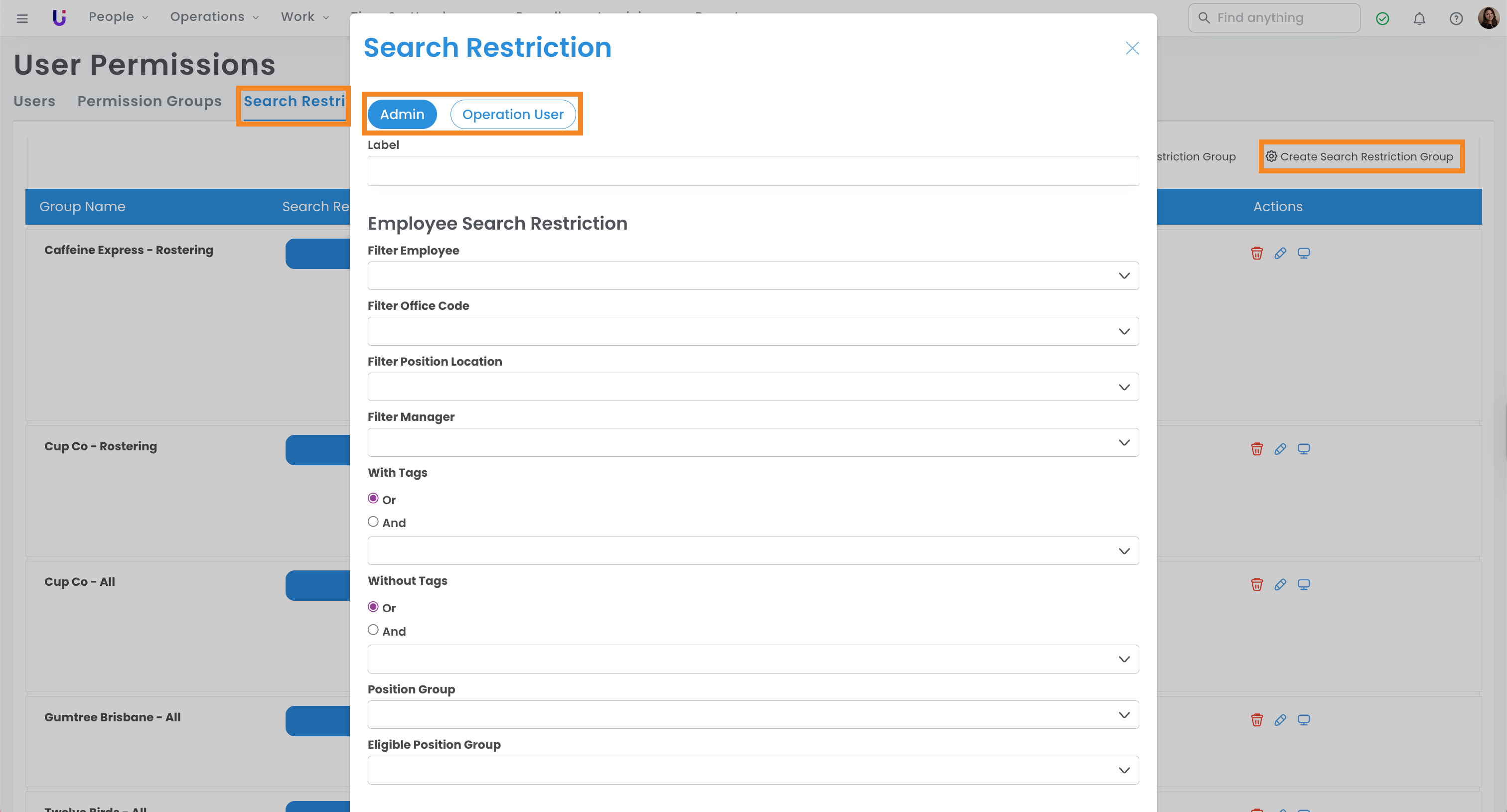Close the Search Restriction dialog

pos(1132,48)
